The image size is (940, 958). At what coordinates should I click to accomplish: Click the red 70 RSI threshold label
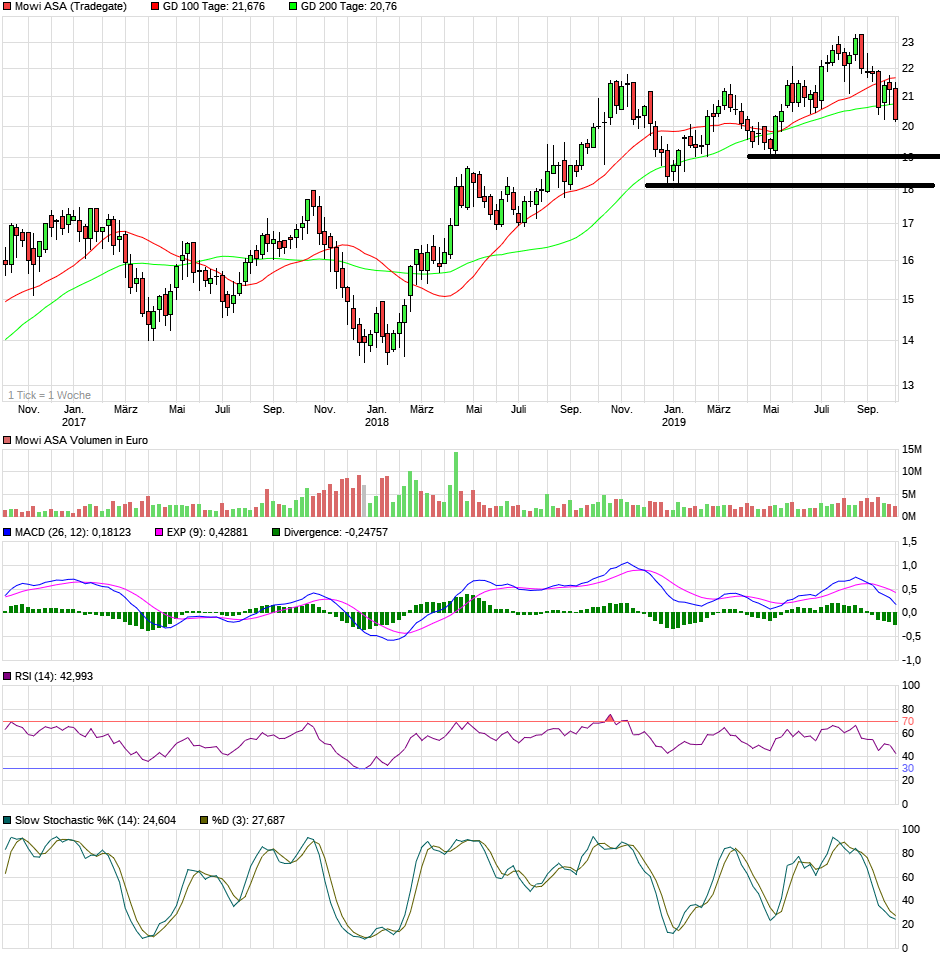(x=908, y=721)
